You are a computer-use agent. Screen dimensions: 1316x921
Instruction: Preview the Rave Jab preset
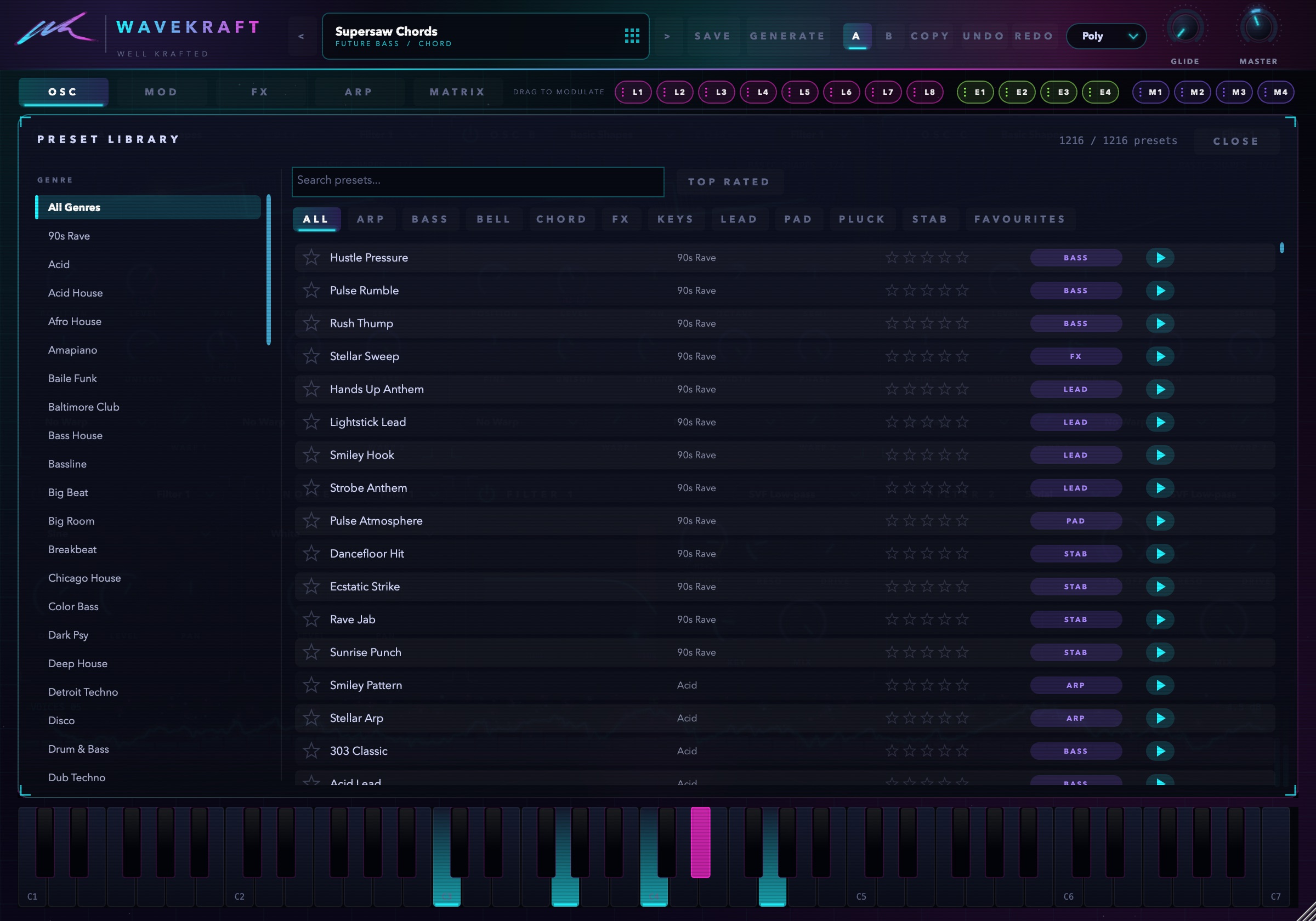coord(1160,619)
